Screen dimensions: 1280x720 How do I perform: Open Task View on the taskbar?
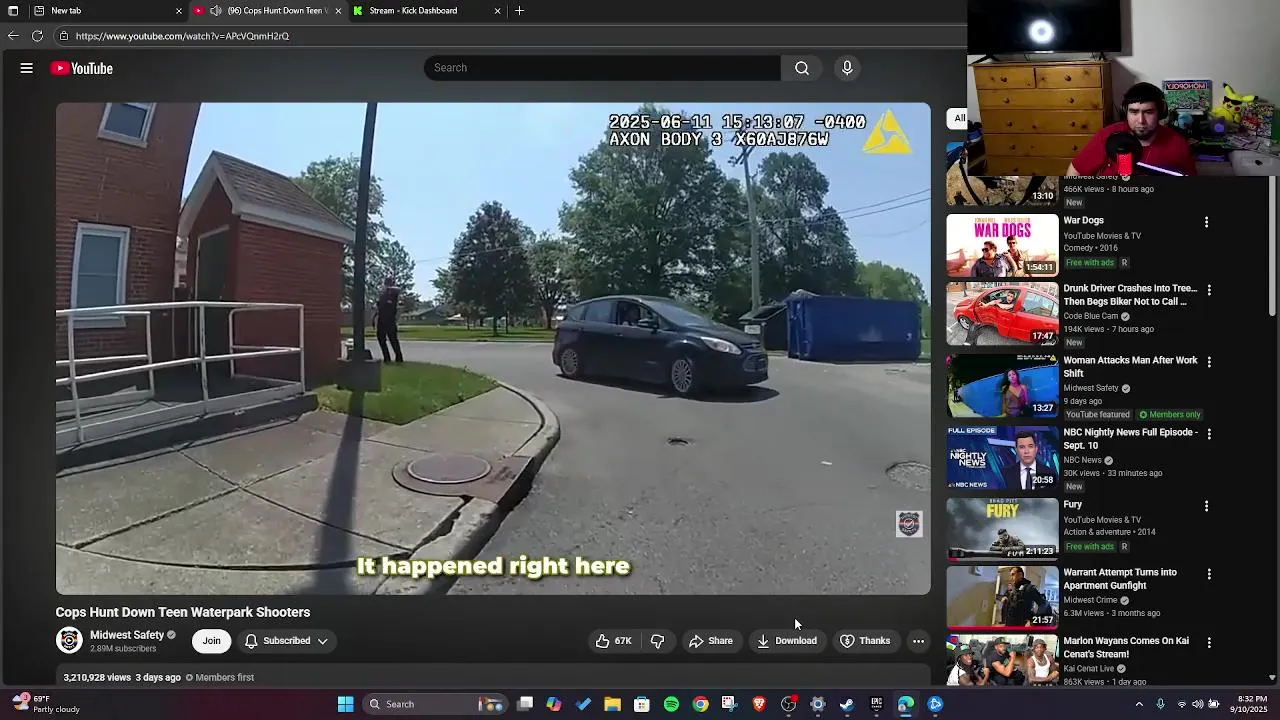pyautogui.click(x=525, y=704)
